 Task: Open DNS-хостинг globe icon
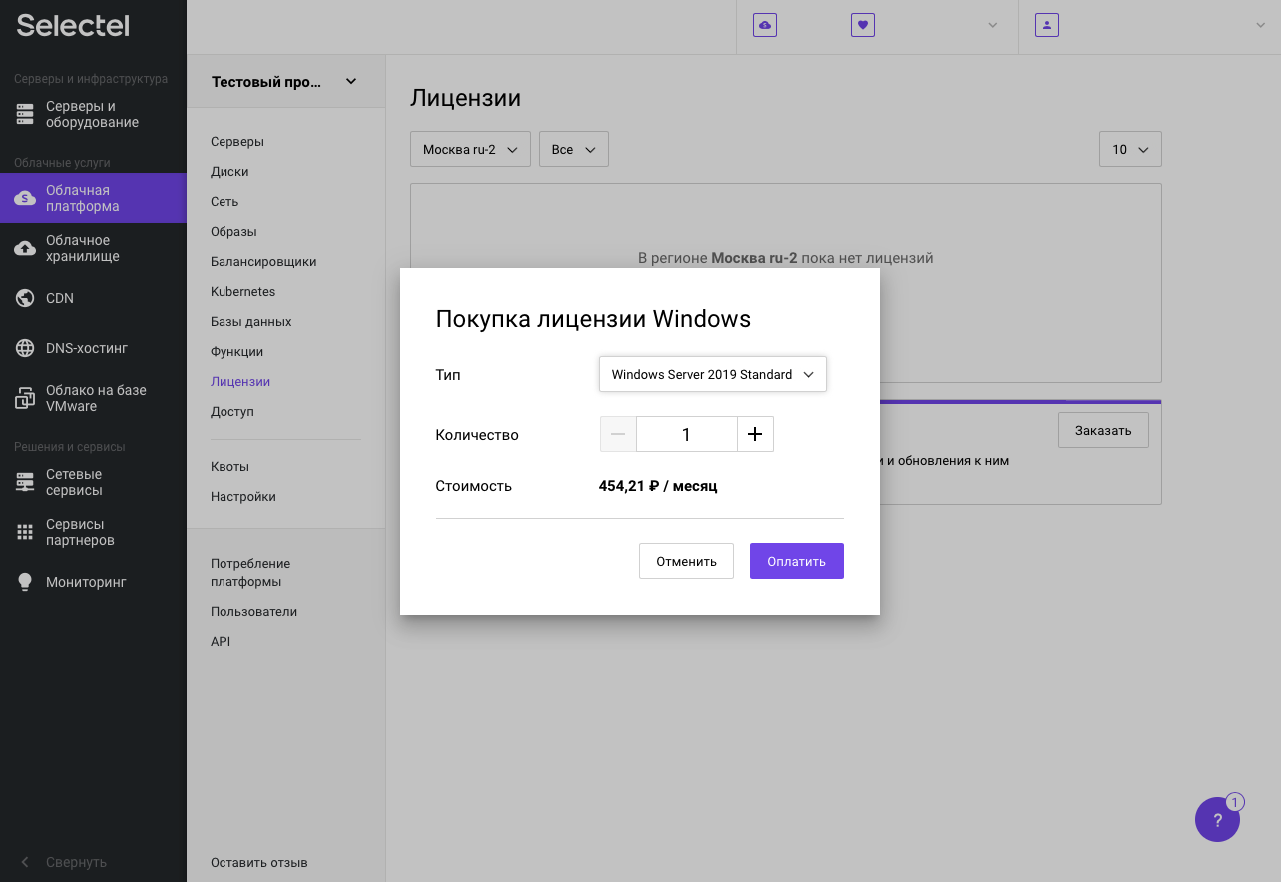click(x=25, y=348)
